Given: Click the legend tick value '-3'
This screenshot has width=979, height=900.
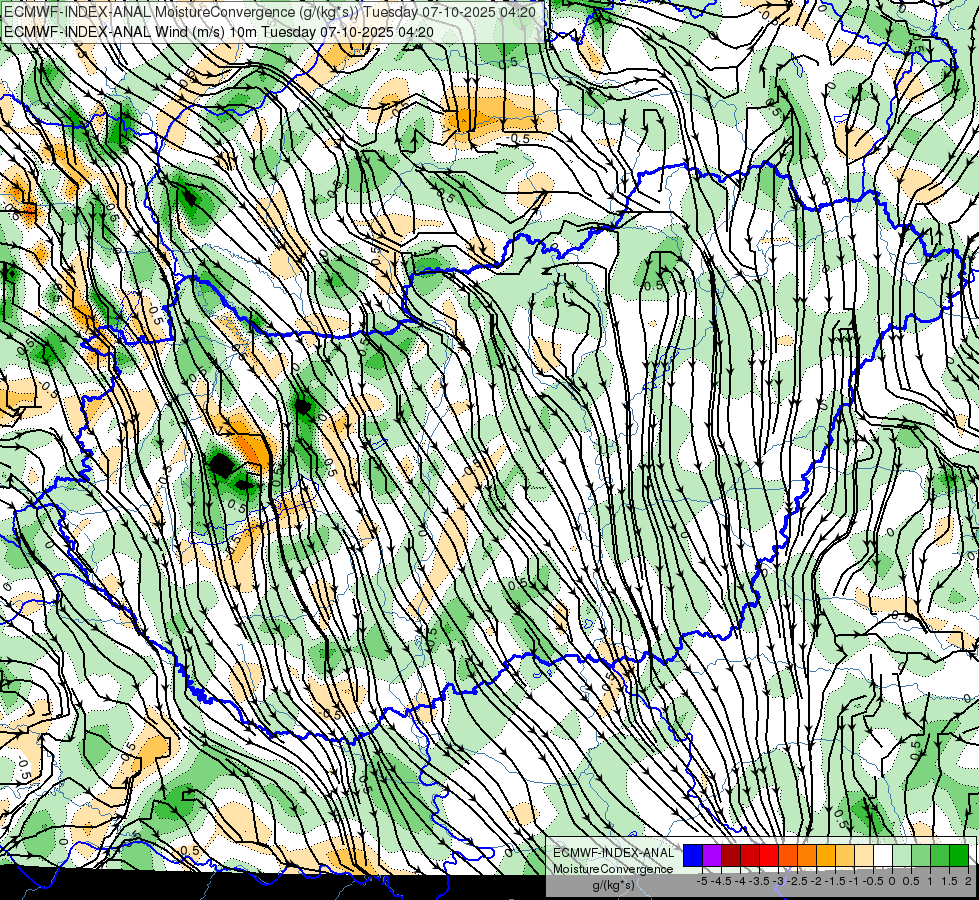Looking at the screenshot, I should [778, 881].
